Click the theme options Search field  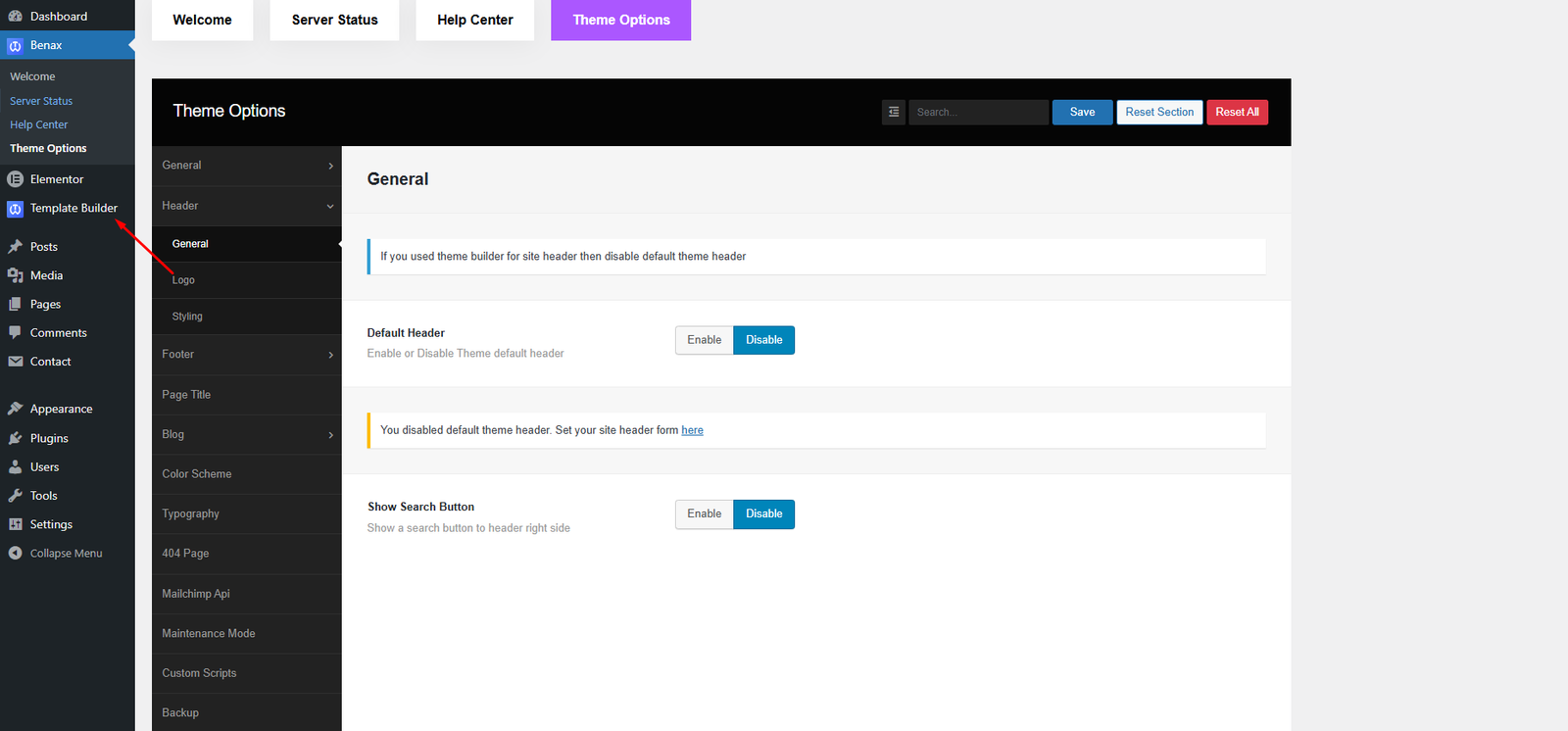tap(977, 113)
